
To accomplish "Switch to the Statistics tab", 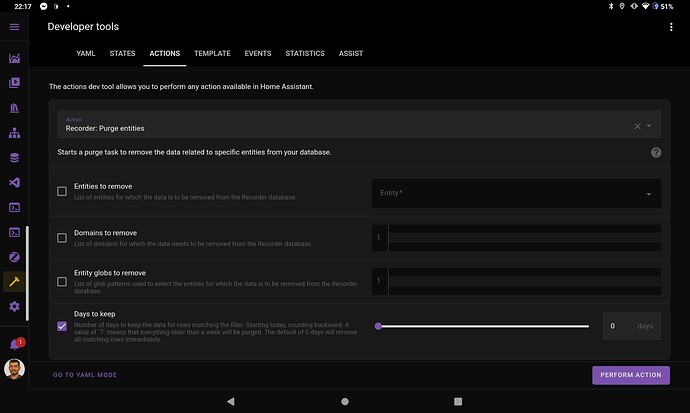I will 305,53.
